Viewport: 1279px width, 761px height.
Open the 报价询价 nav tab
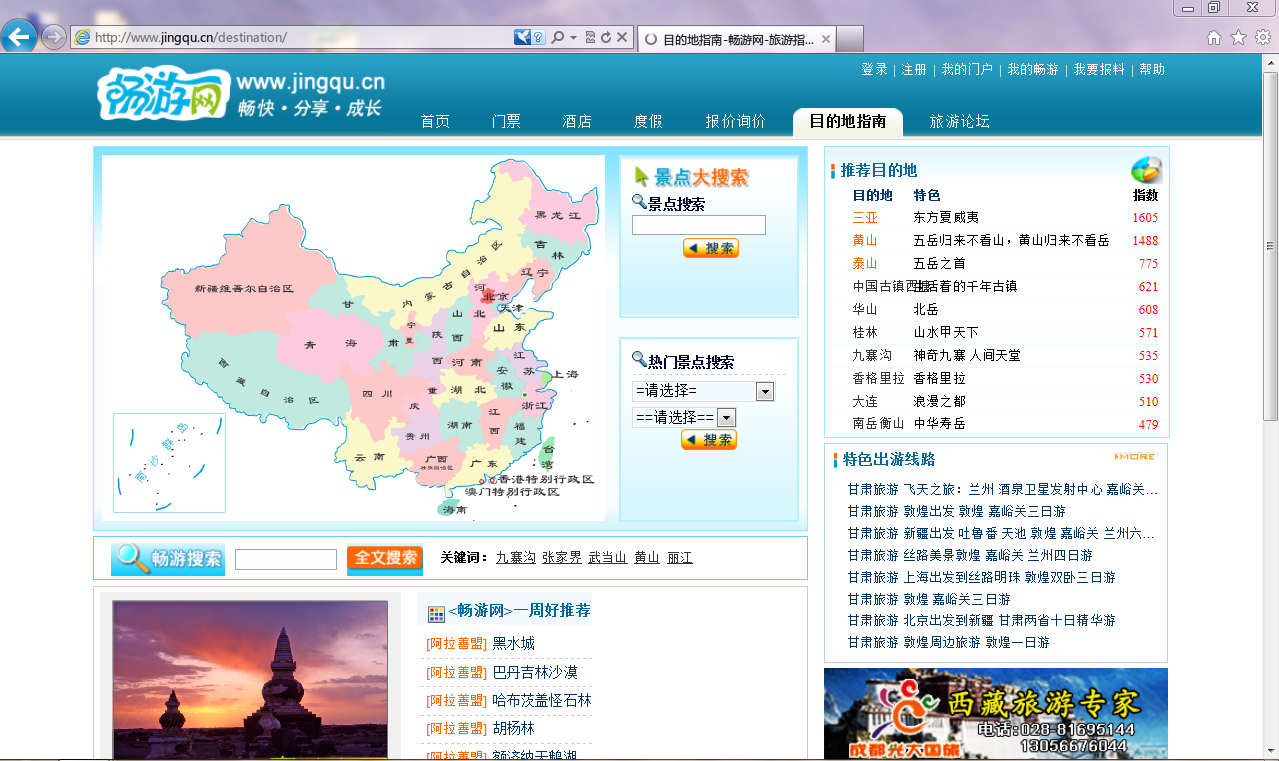point(735,121)
